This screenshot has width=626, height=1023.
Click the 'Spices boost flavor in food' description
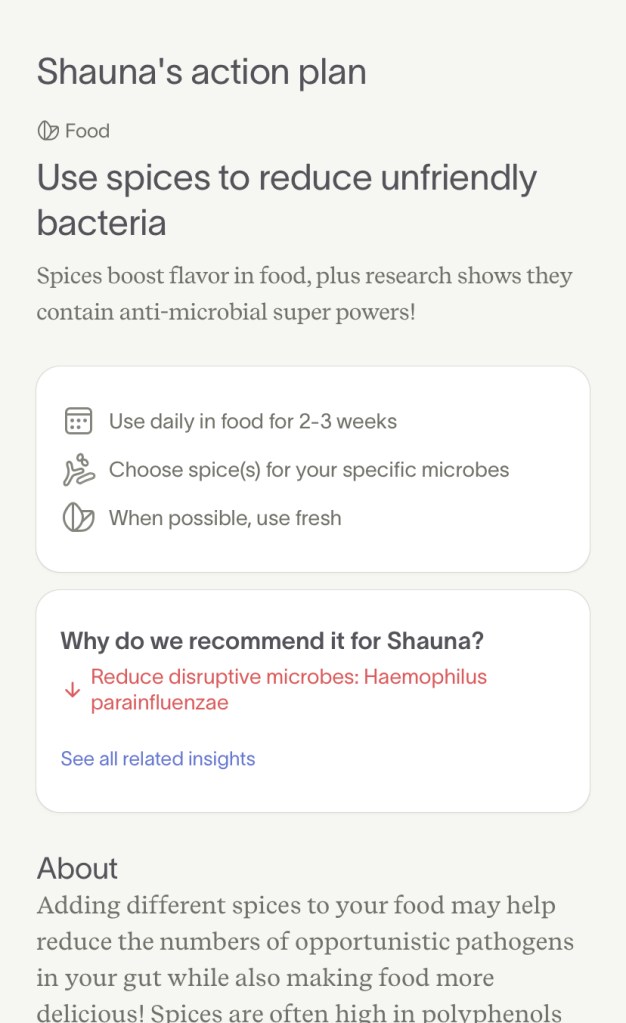(304, 294)
